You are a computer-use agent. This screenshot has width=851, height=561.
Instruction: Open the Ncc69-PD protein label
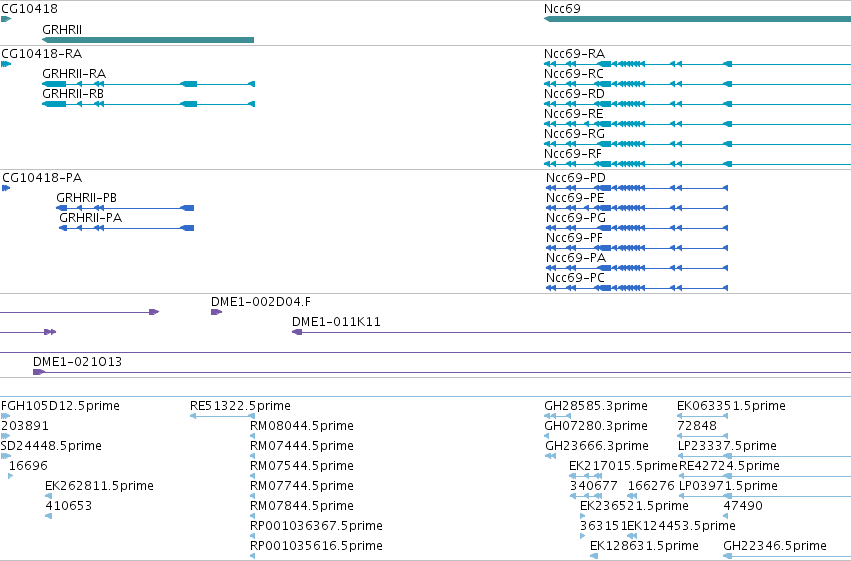576,178
